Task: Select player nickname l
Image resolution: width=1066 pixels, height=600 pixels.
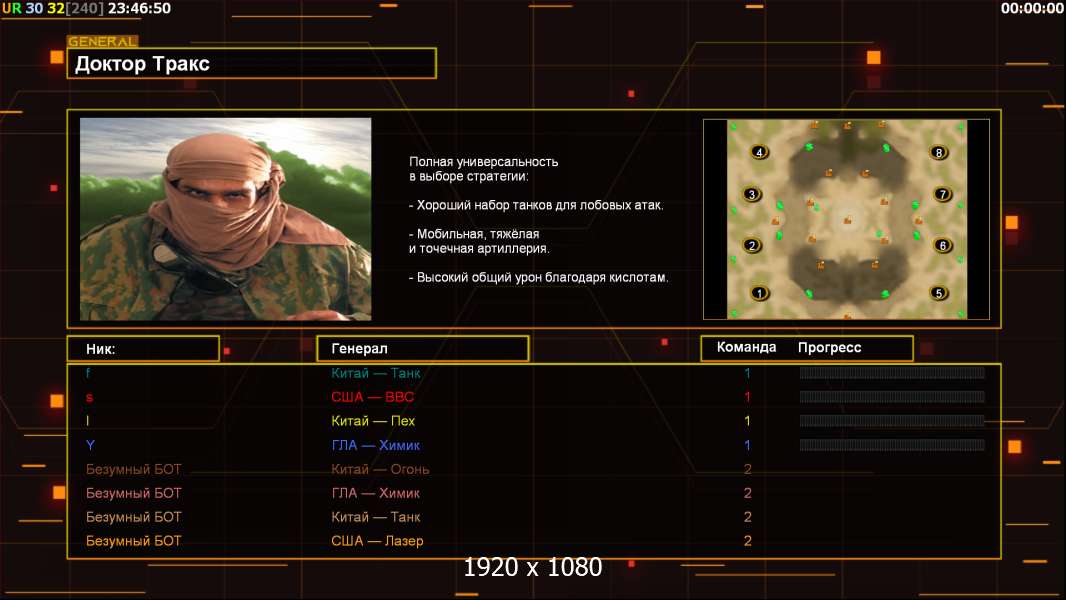Action: click(88, 421)
